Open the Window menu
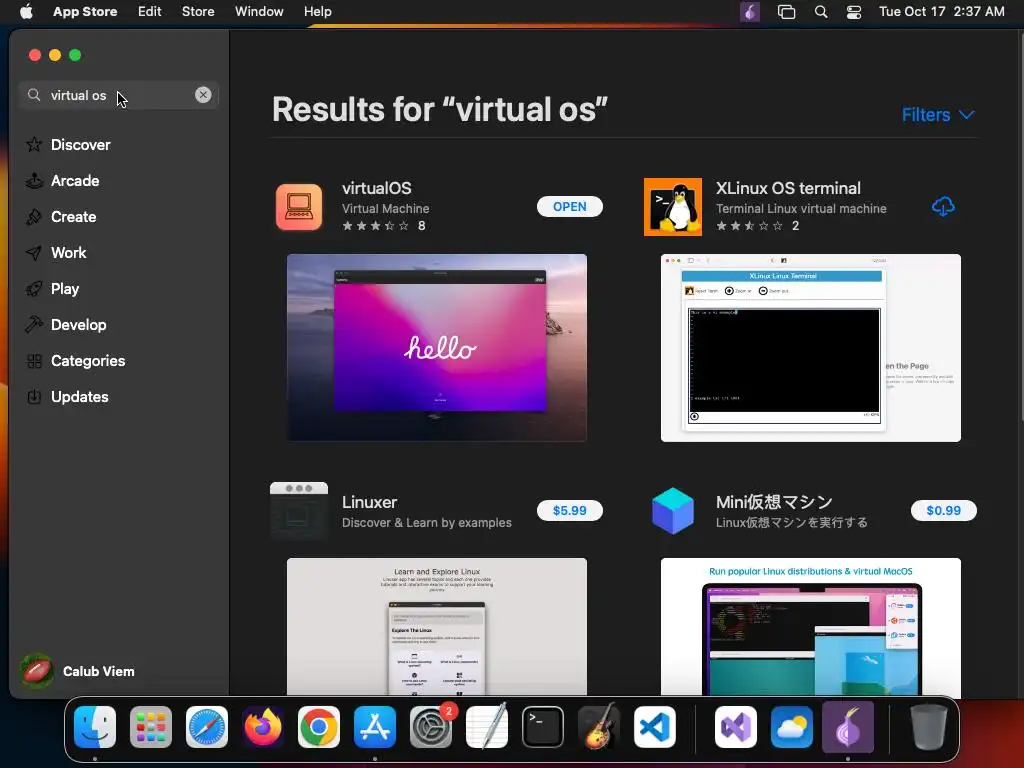The height and width of the screenshot is (768, 1024). pyautogui.click(x=259, y=12)
